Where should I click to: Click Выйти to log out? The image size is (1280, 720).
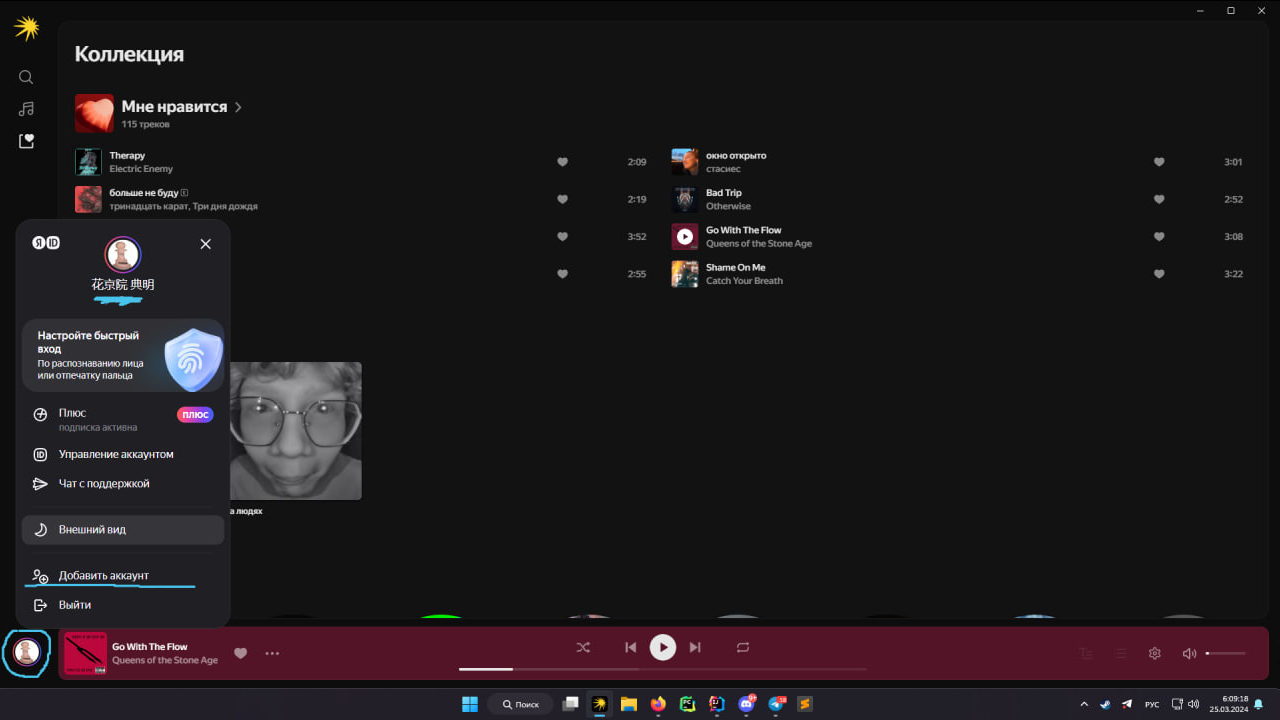(x=123, y=605)
